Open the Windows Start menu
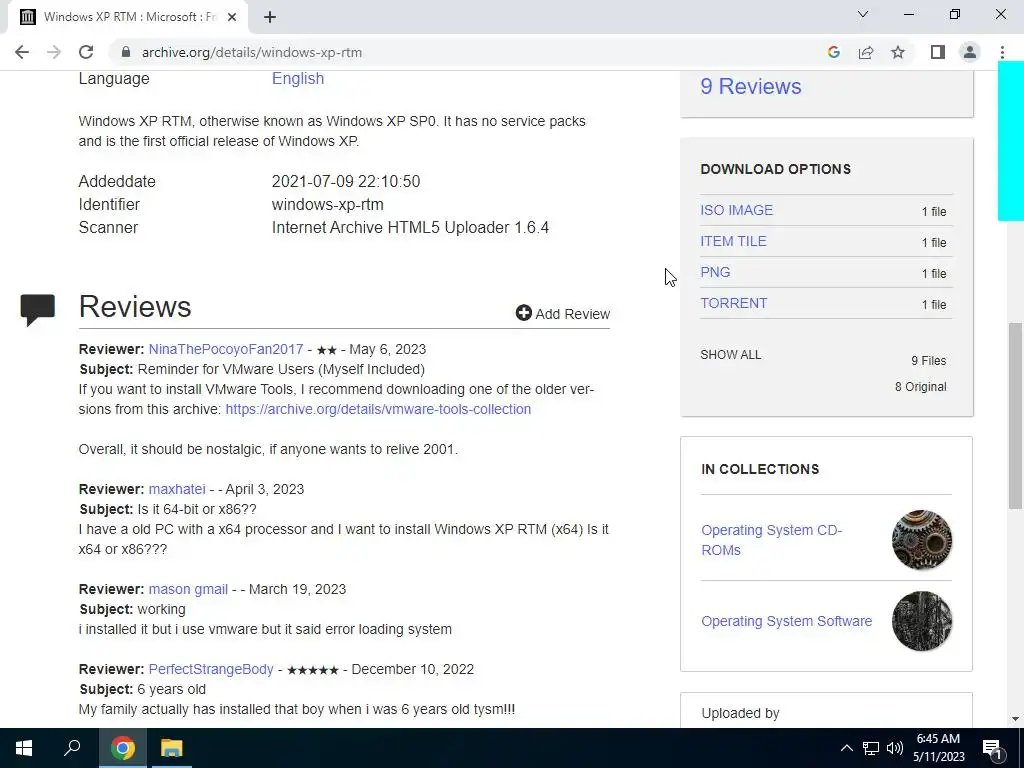1024x768 pixels. (24, 748)
